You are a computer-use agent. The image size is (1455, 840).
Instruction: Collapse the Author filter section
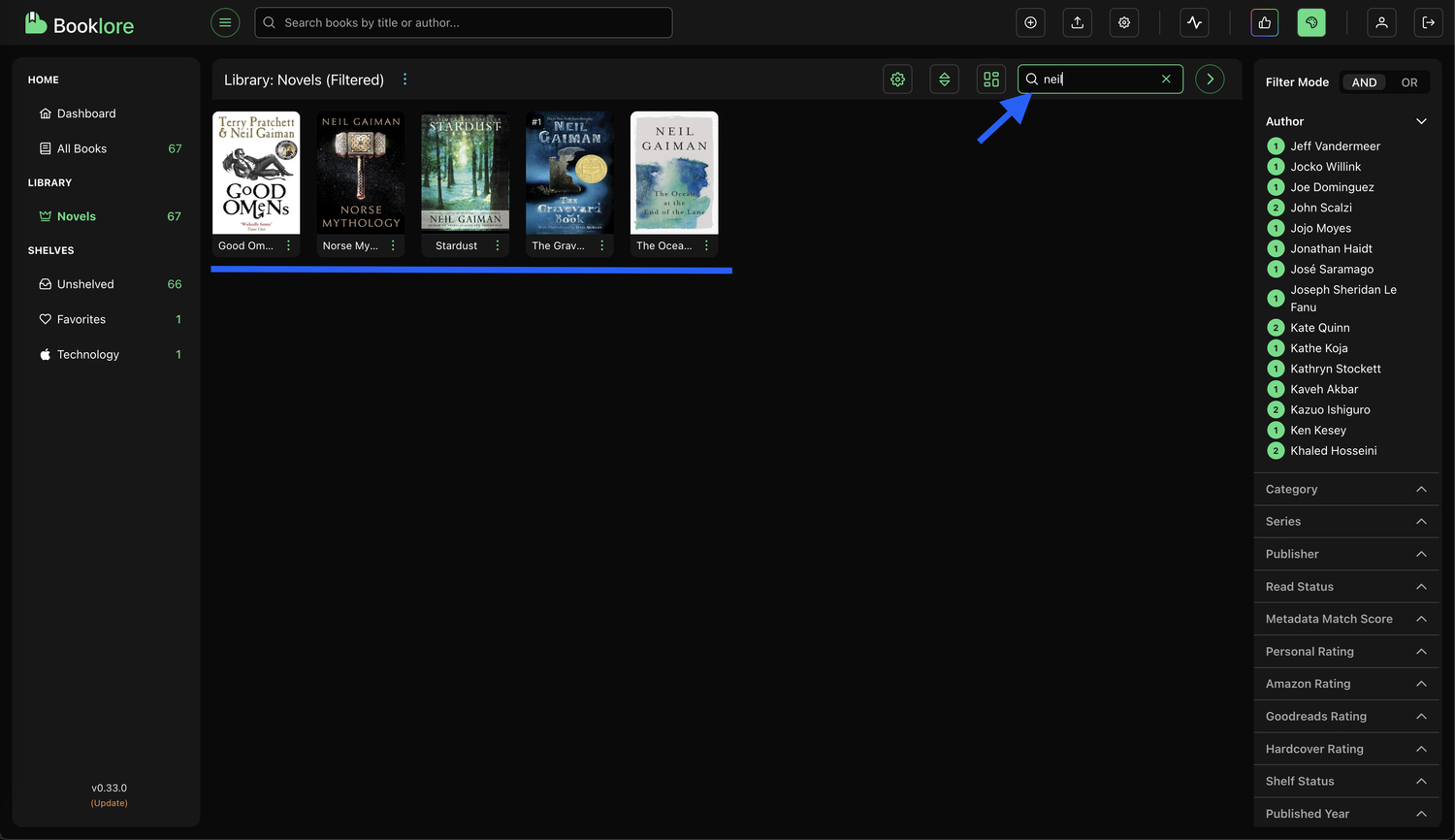(x=1421, y=120)
